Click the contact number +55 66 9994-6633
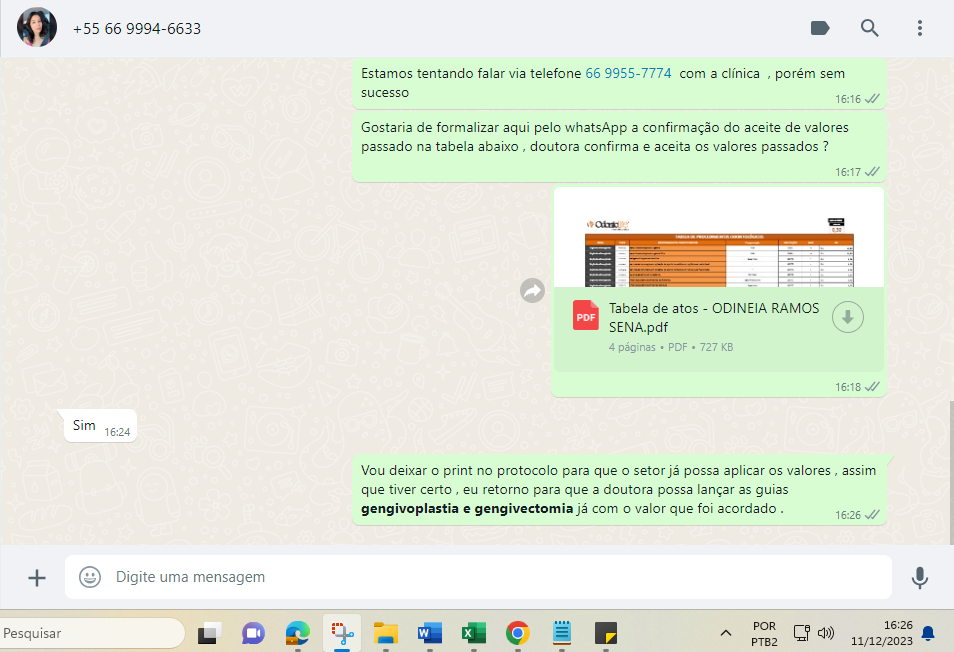This screenshot has width=954, height=652. point(137,29)
